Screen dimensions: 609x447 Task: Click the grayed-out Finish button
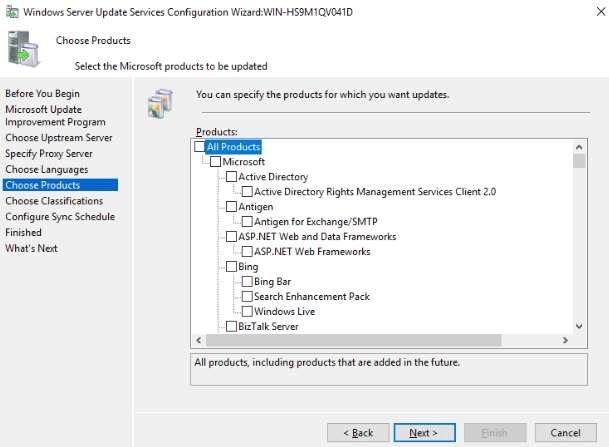[x=495, y=433]
